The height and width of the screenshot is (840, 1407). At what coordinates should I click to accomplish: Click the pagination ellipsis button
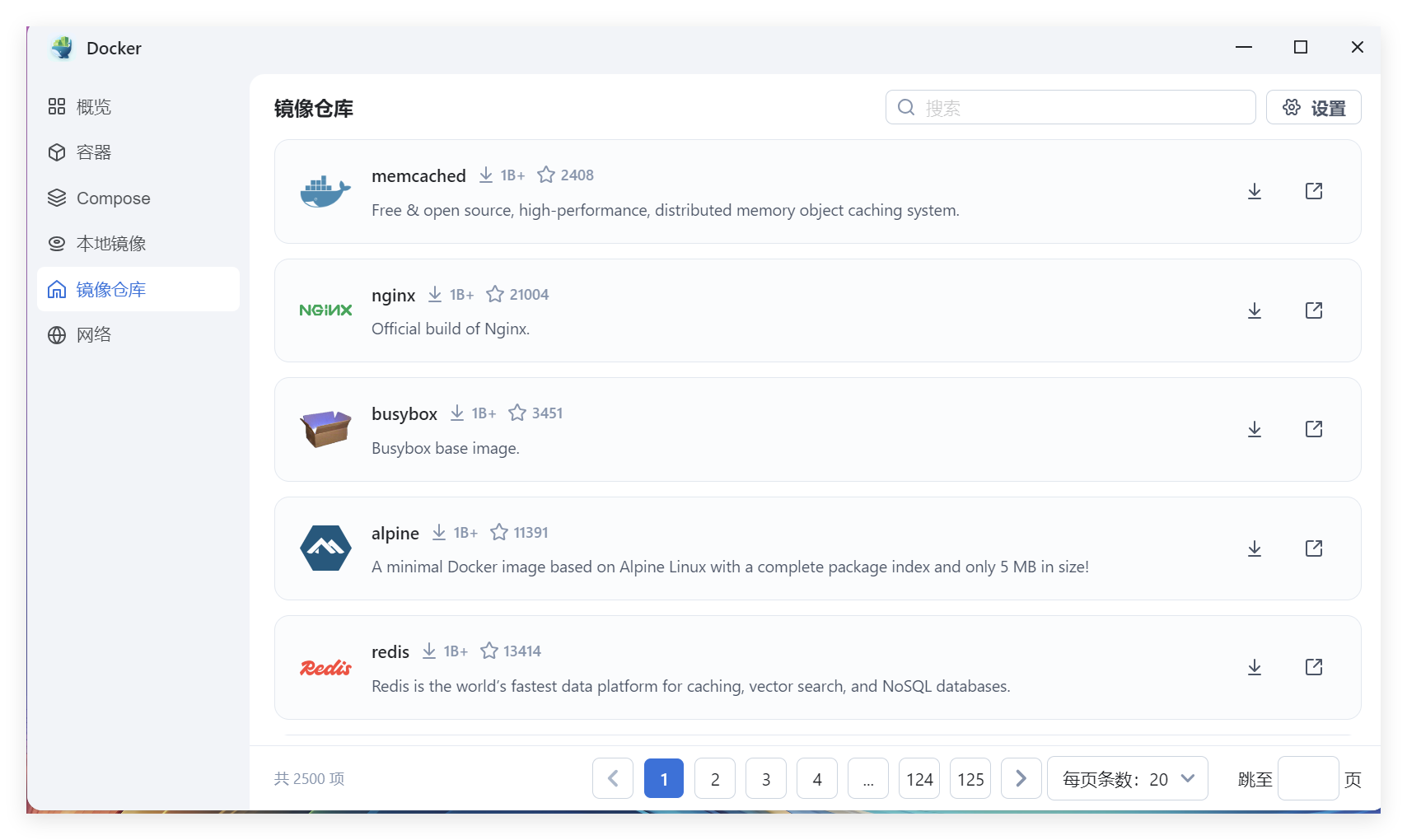tap(868, 778)
